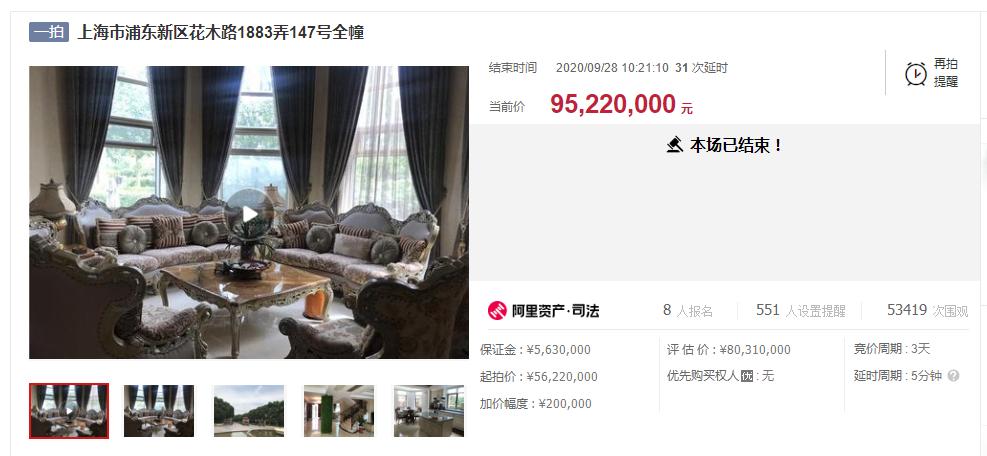Image resolution: width=987 pixels, height=456 pixels.
Task: Select the staircase hallway thumbnail
Action: (339, 411)
